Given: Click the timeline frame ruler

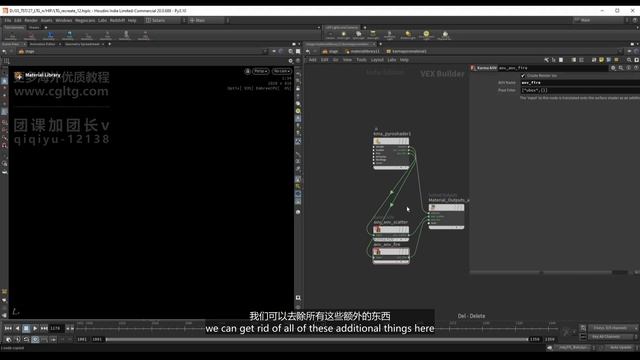Looking at the screenshot, I should 317,327.
